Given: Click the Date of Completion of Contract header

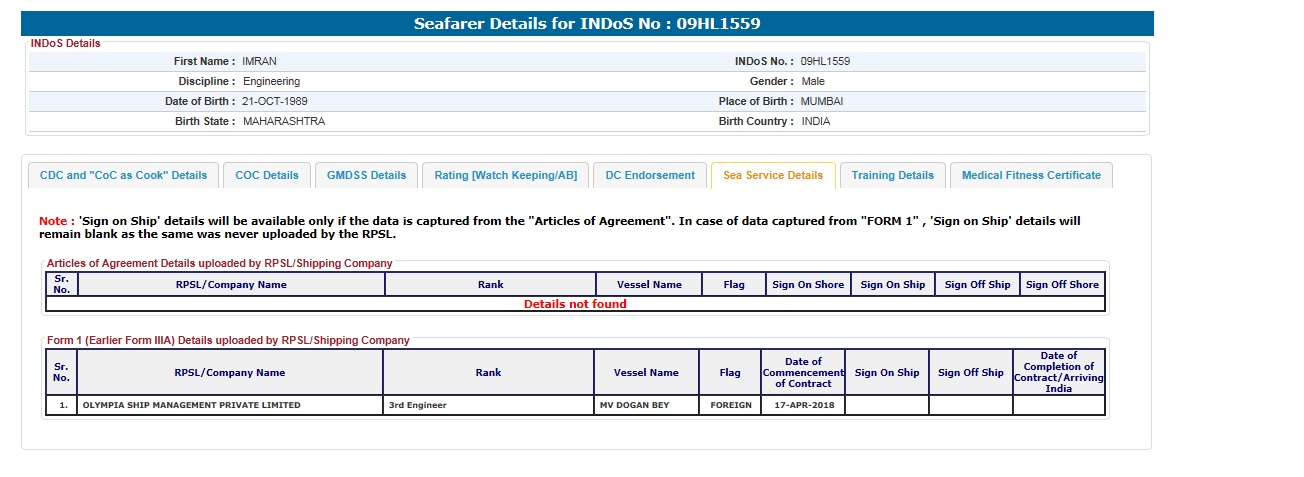Looking at the screenshot, I should (1059, 372).
